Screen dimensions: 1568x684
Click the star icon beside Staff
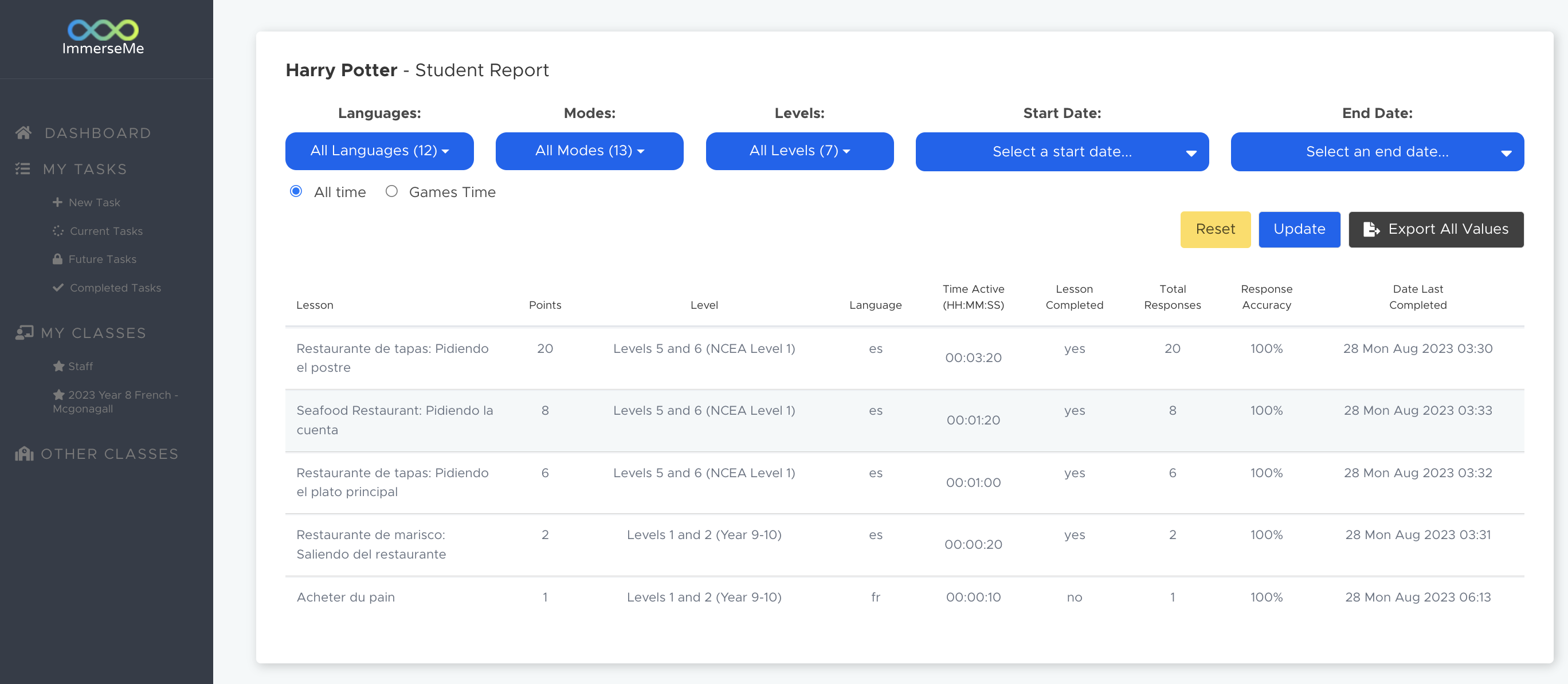(58, 365)
